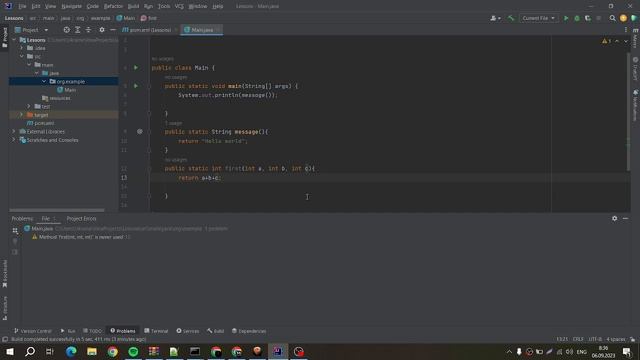The width and height of the screenshot is (640, 360).
Task: Collapse the org.example package
Action: point(44,81)
